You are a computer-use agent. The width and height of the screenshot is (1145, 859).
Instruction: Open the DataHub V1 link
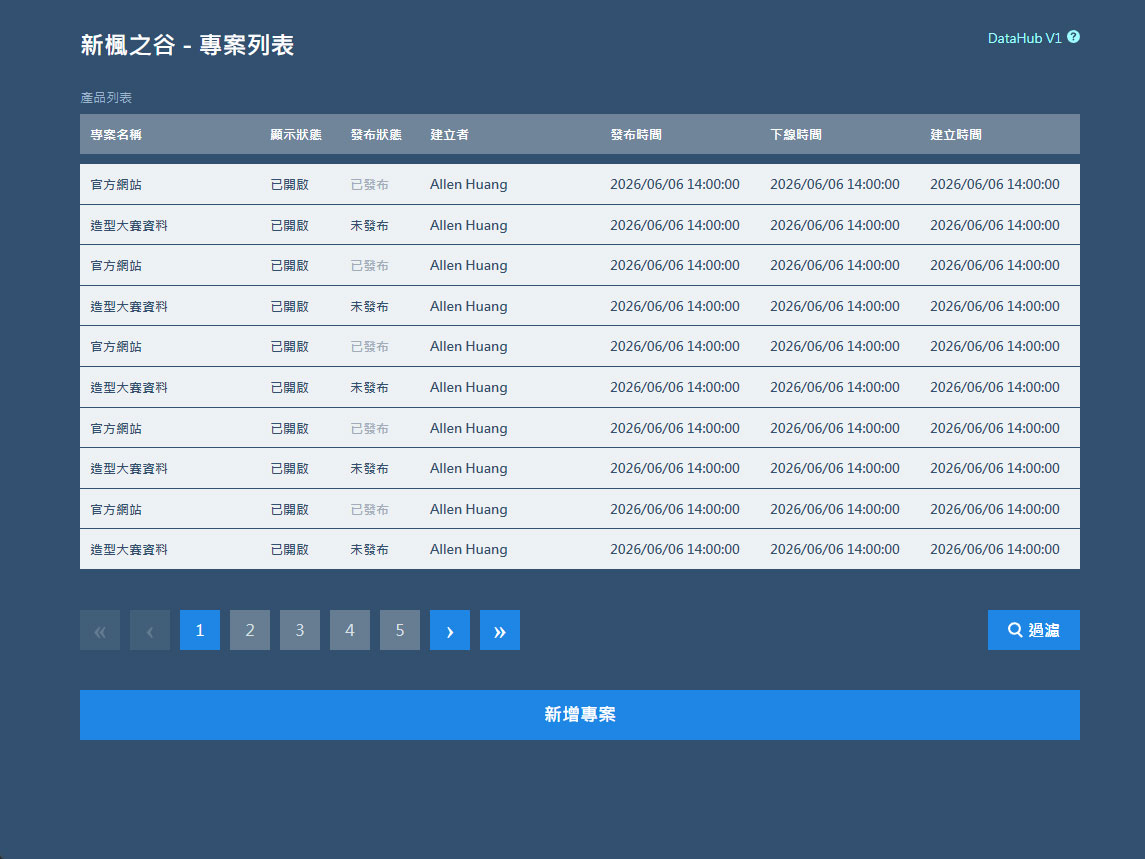1024,38
